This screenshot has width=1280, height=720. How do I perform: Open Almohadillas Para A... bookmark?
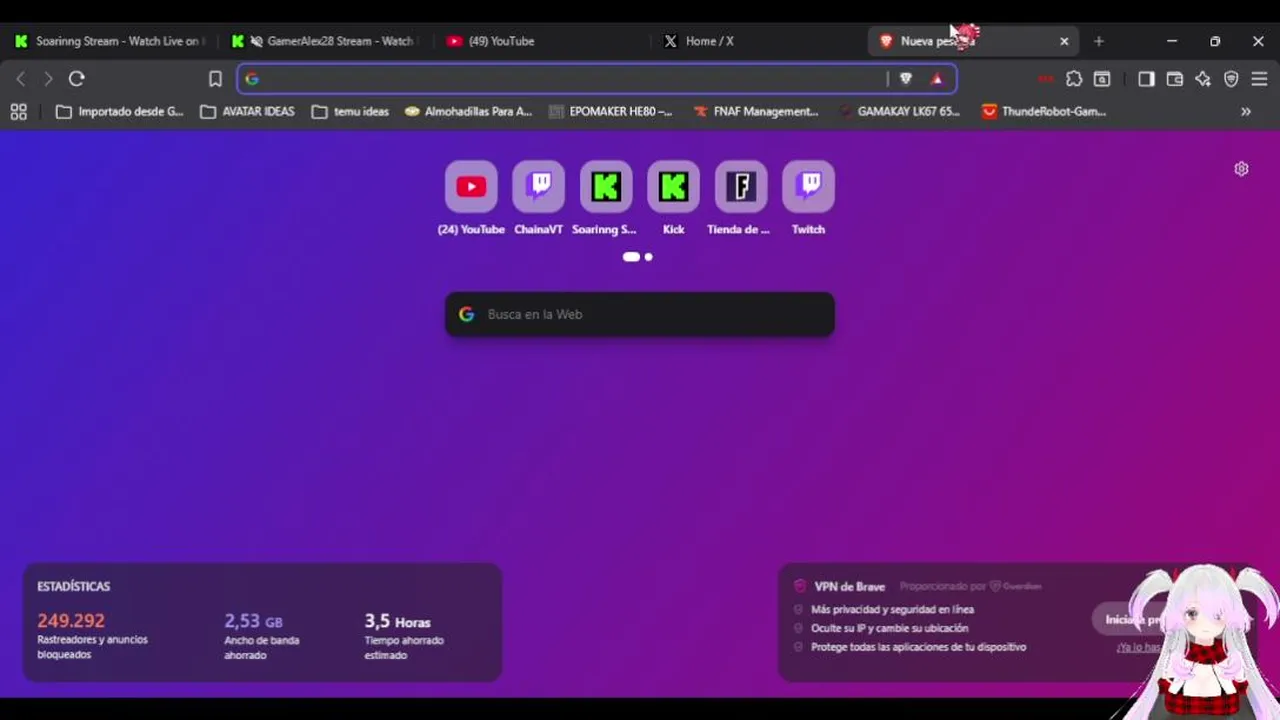(468, 112)
